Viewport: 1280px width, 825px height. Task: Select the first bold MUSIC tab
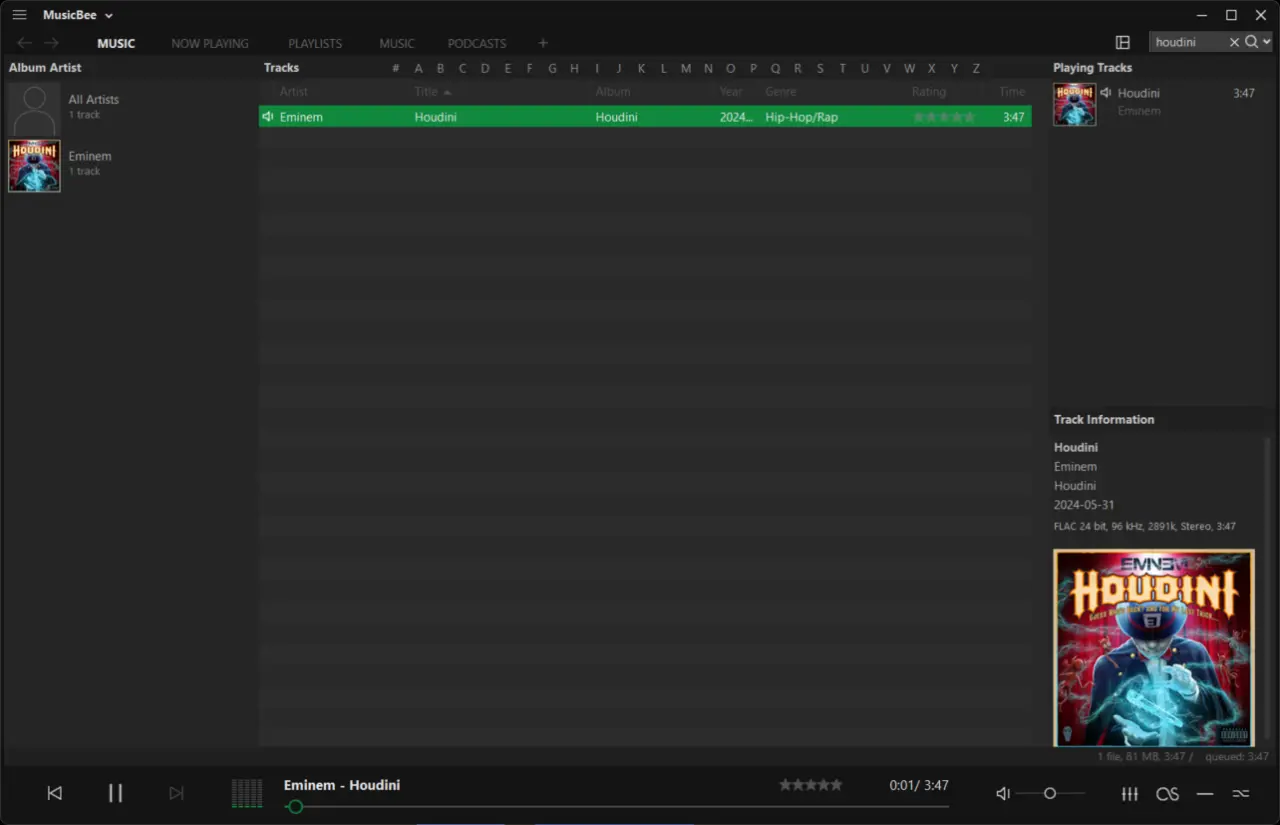(x=116, y=44)
